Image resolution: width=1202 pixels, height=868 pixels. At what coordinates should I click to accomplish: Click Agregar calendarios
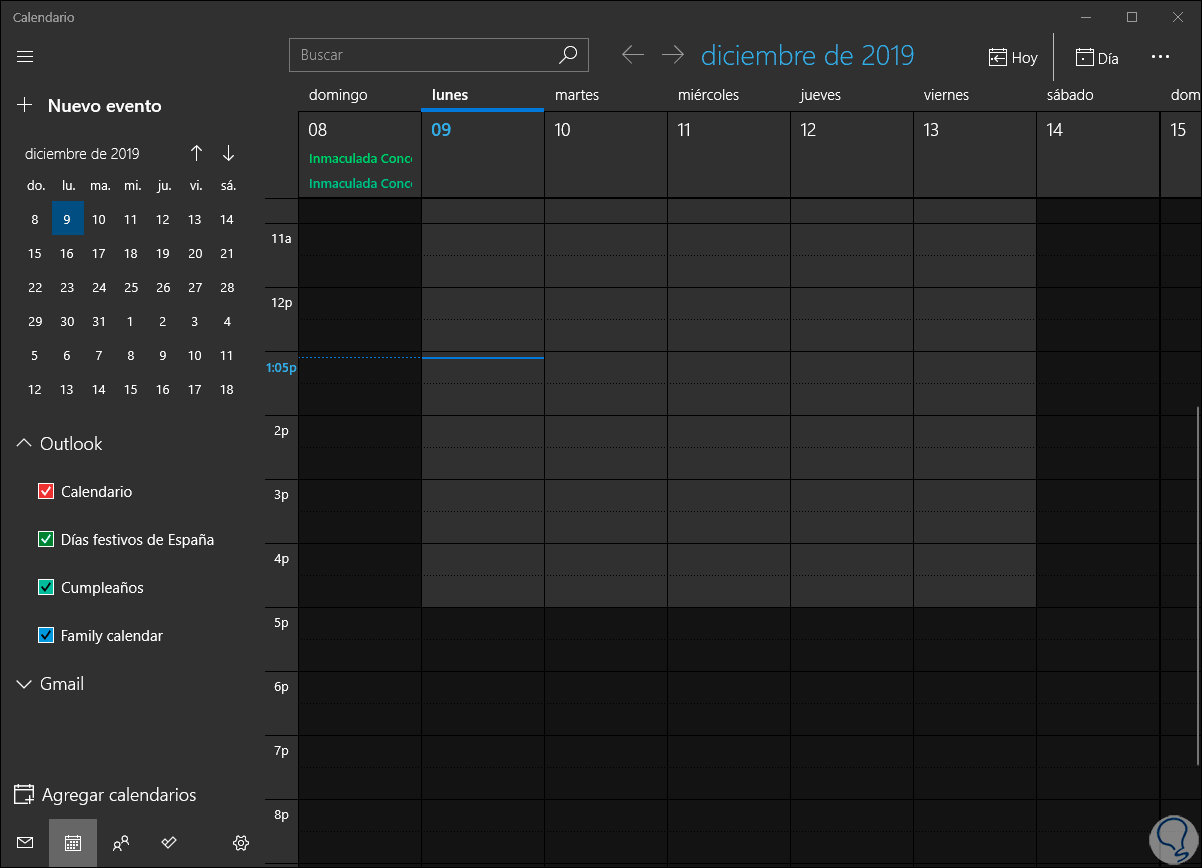pos(105,795)
